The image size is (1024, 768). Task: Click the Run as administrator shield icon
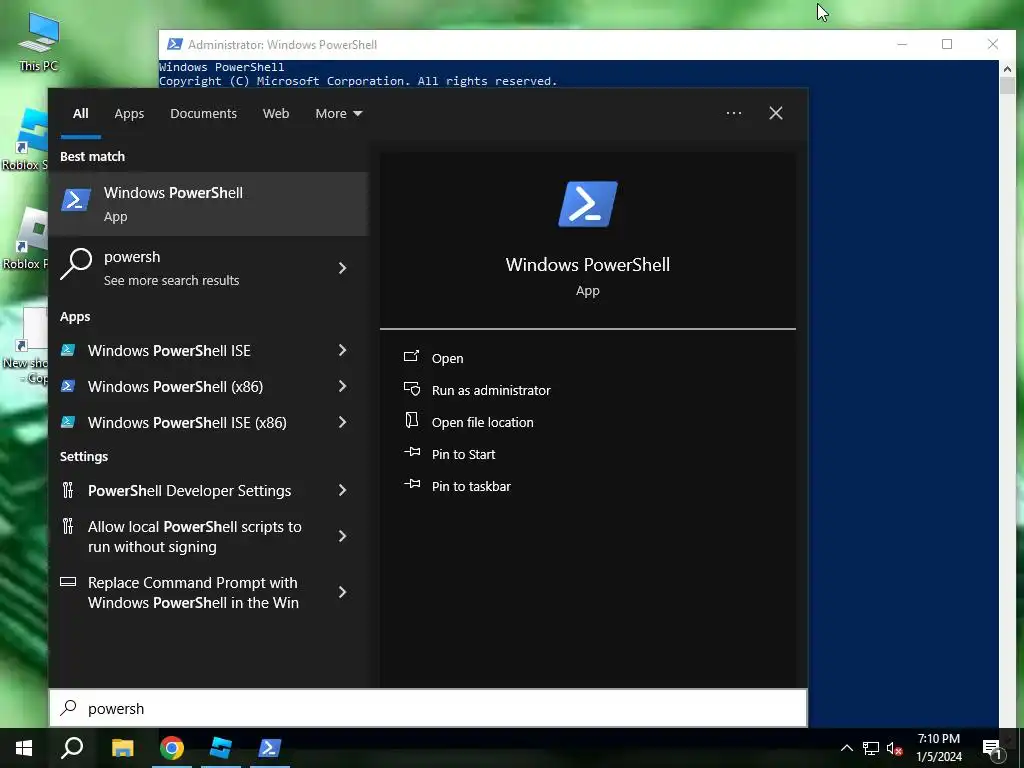click(411, 389)
